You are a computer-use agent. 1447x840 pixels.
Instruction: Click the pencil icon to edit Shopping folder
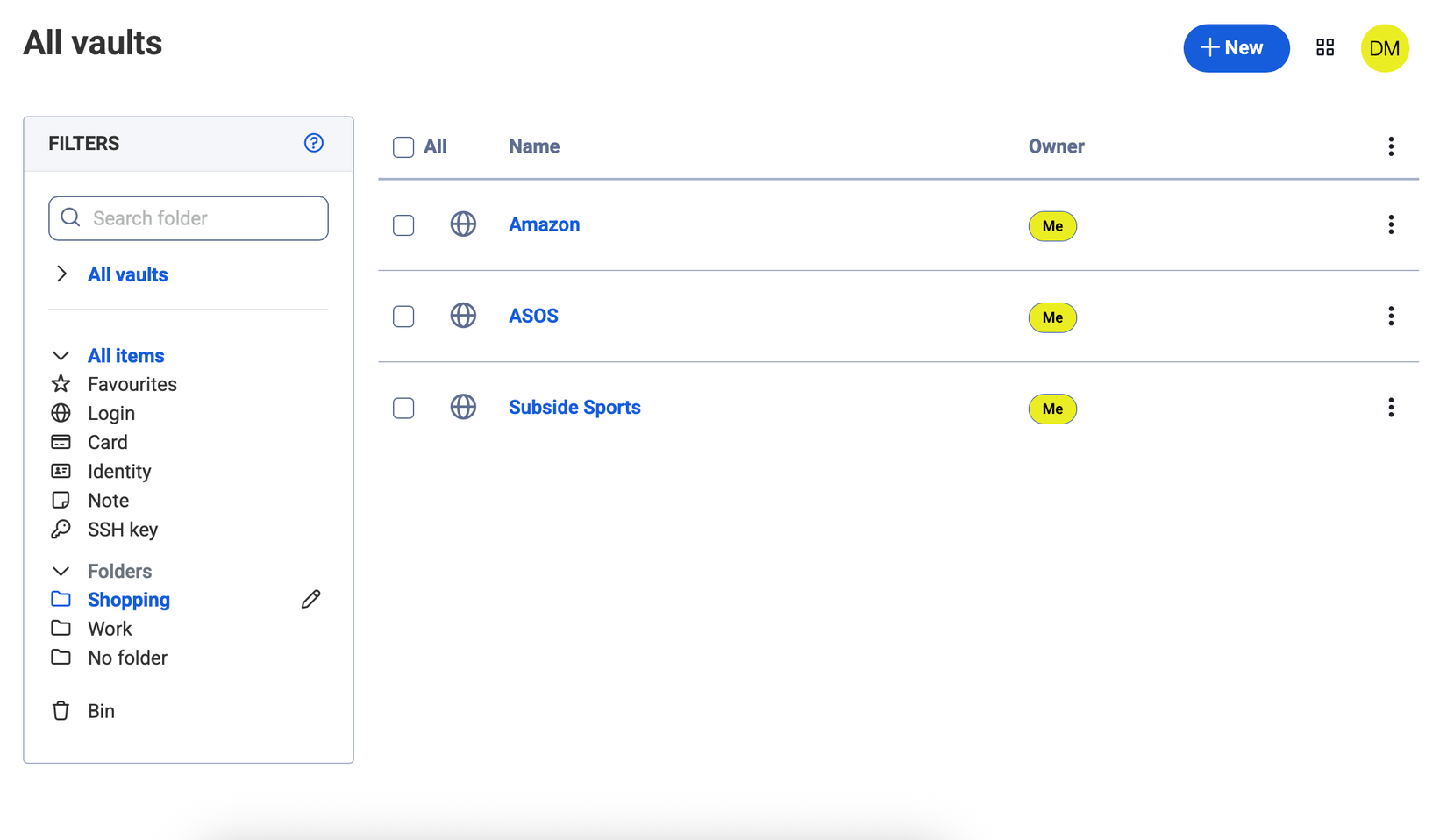[310, 600]
